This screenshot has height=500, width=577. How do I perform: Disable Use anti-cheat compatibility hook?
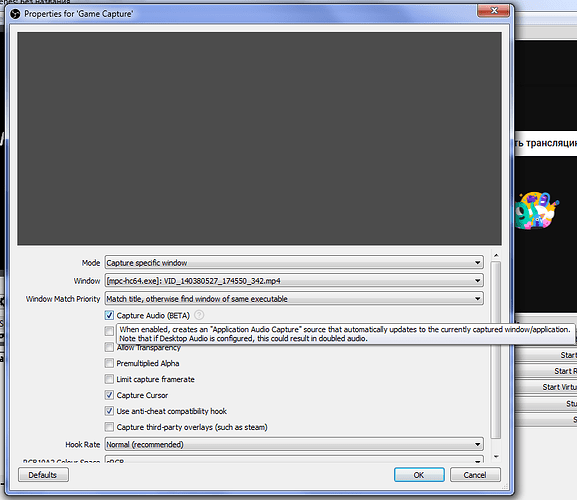point(109,411)
